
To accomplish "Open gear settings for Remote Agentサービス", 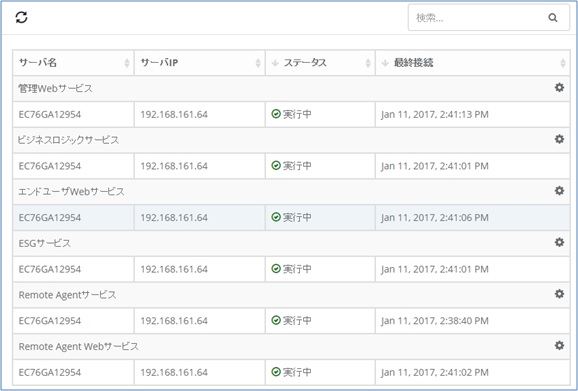I will tap(559, 294).
